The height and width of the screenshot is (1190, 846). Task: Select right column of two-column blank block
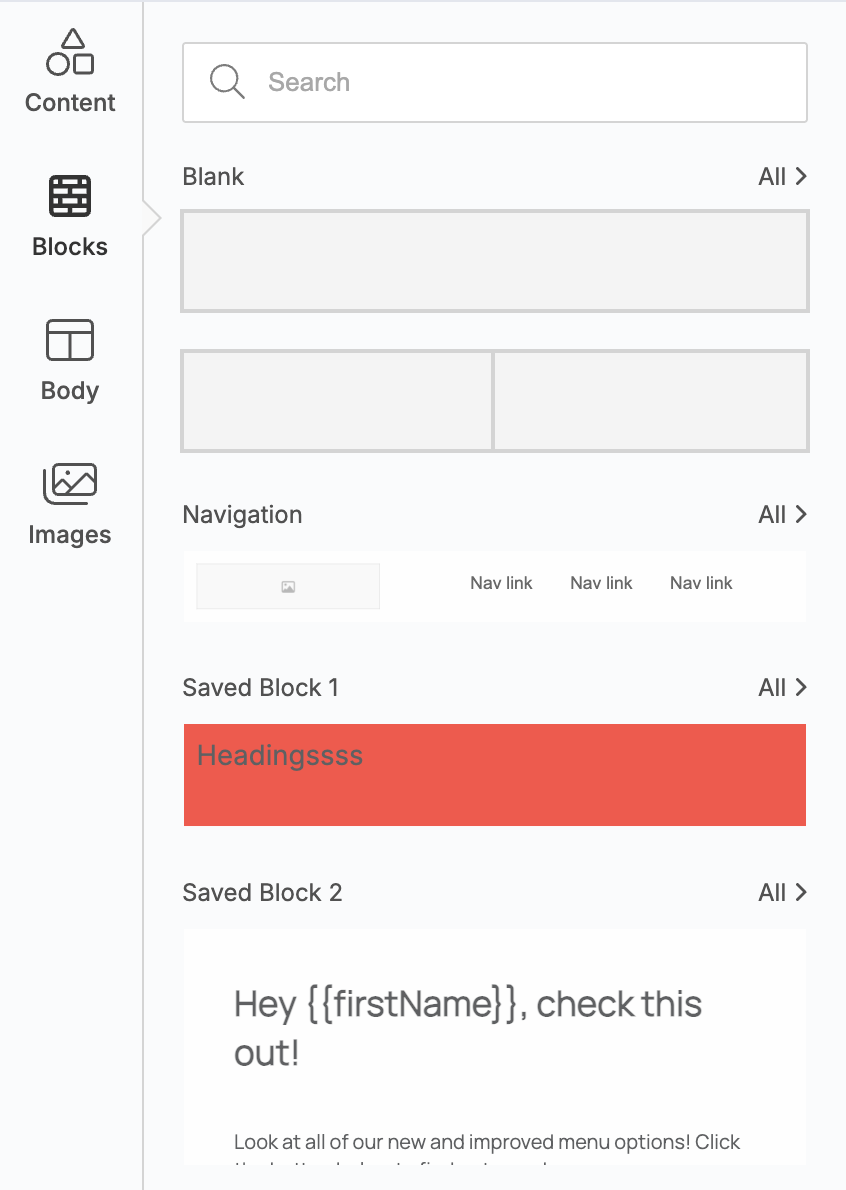click(651, 400)
